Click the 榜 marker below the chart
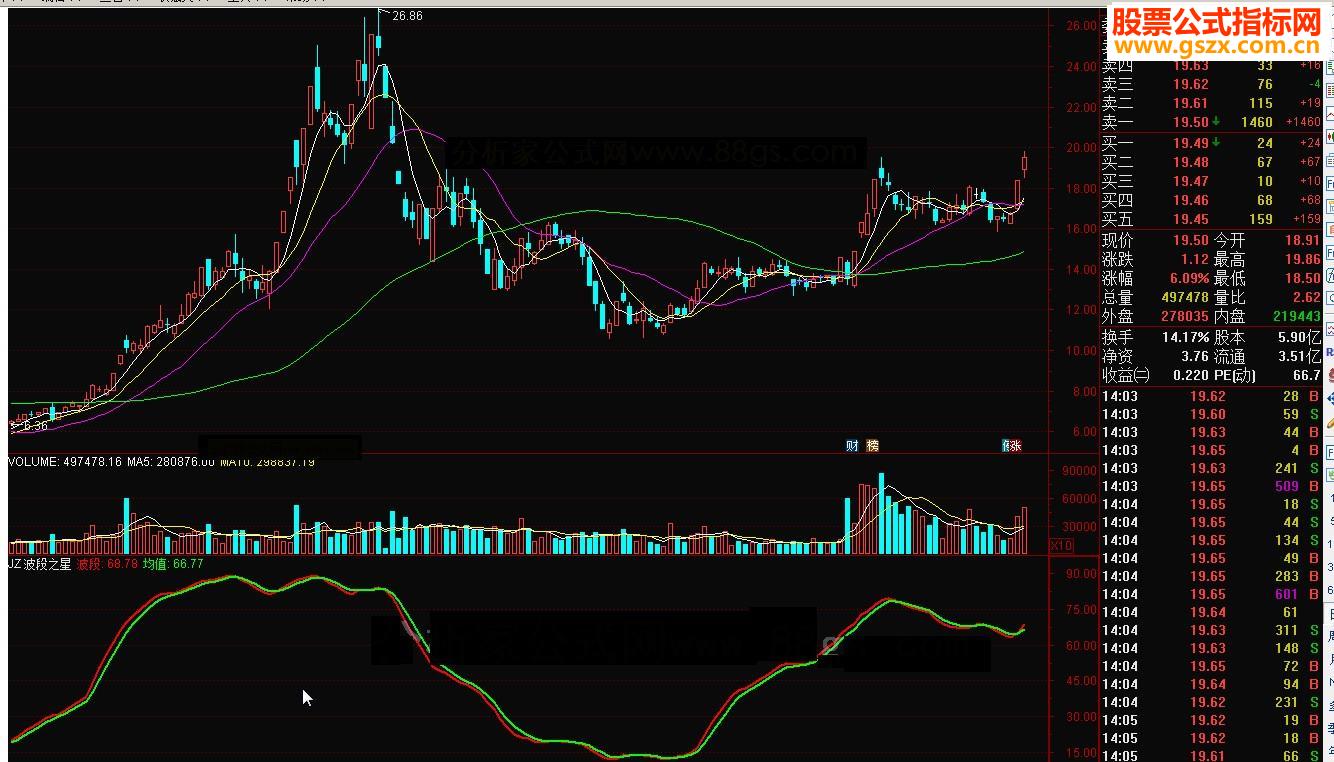The height and width of the screenshot is (762, 1334). [873, 446]
